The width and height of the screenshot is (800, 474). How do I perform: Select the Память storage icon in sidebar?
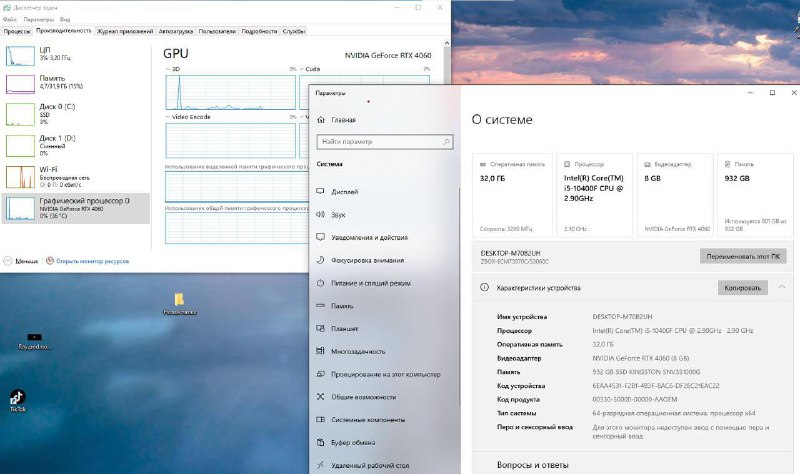pos(320,306)
